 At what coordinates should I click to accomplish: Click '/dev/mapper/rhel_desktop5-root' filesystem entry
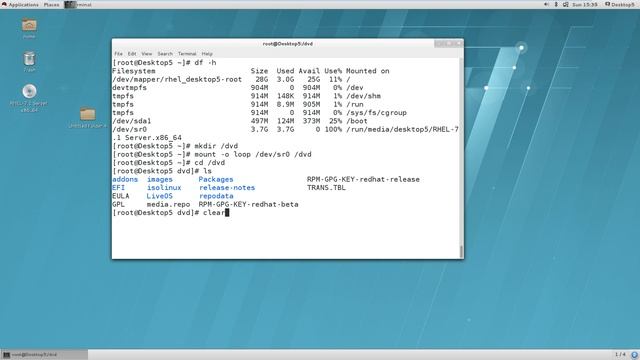pos(177,79)
